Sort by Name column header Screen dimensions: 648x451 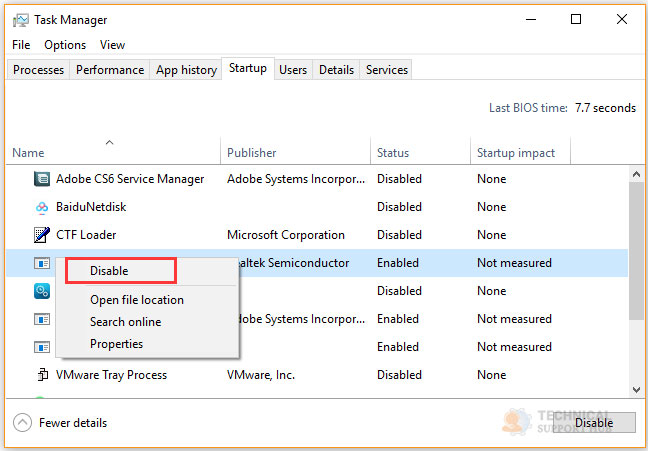point(28,153)
